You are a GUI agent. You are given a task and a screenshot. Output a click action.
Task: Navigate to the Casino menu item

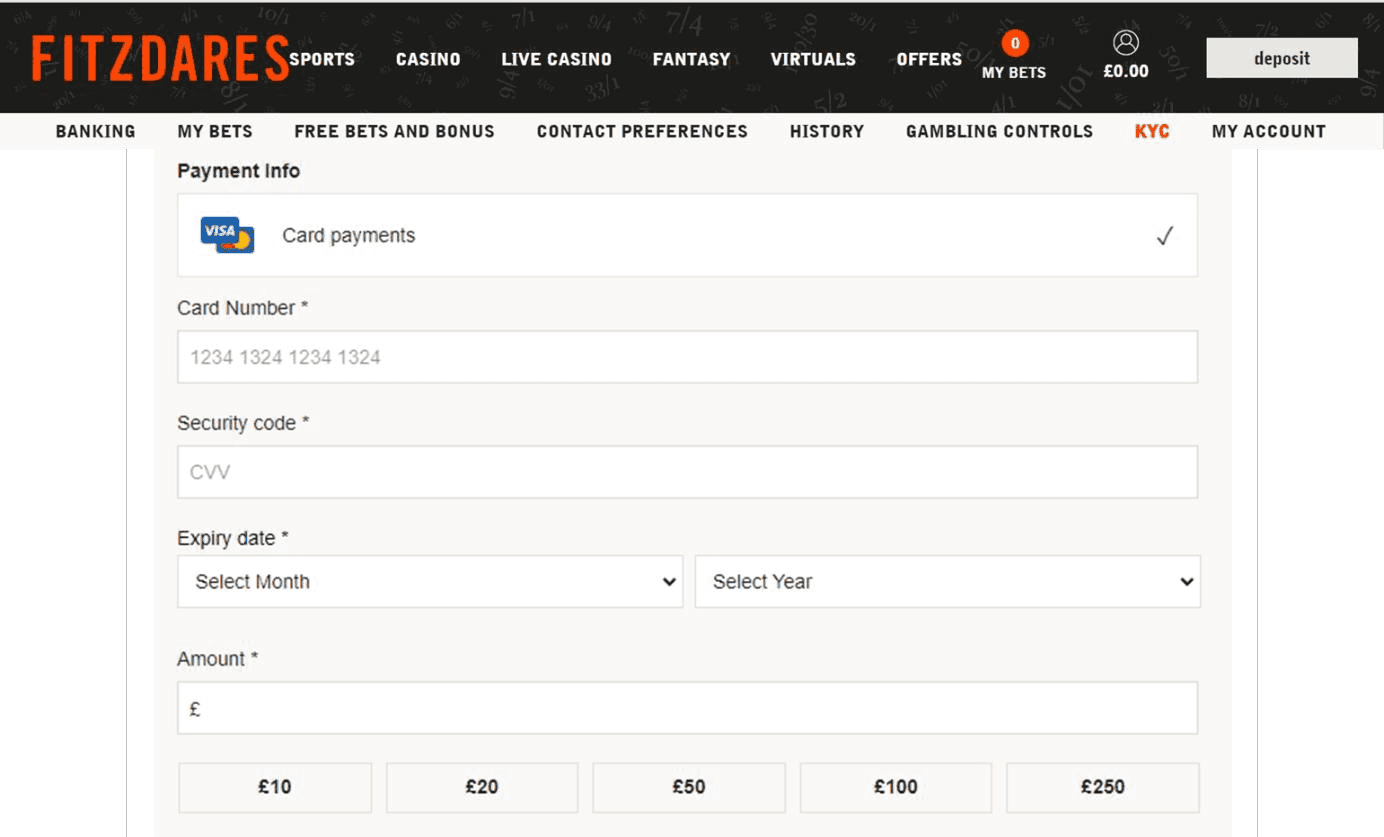pyautogui.click(x=427, y=59)
